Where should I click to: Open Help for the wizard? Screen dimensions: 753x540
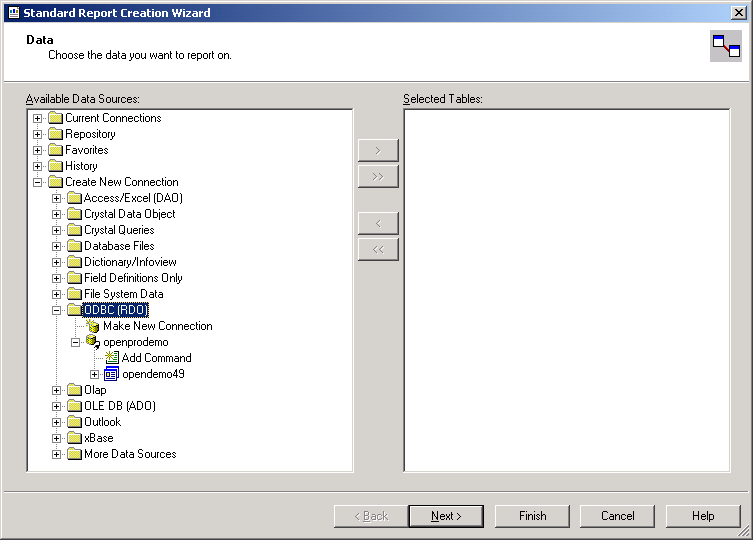click(703, 516)
